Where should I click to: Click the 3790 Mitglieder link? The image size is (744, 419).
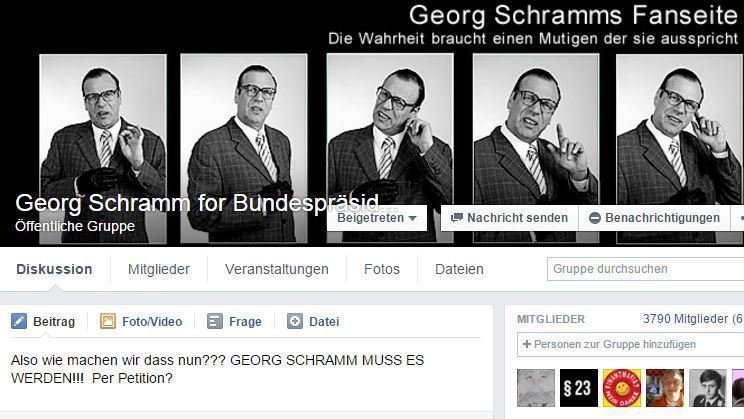click(685, 319)
